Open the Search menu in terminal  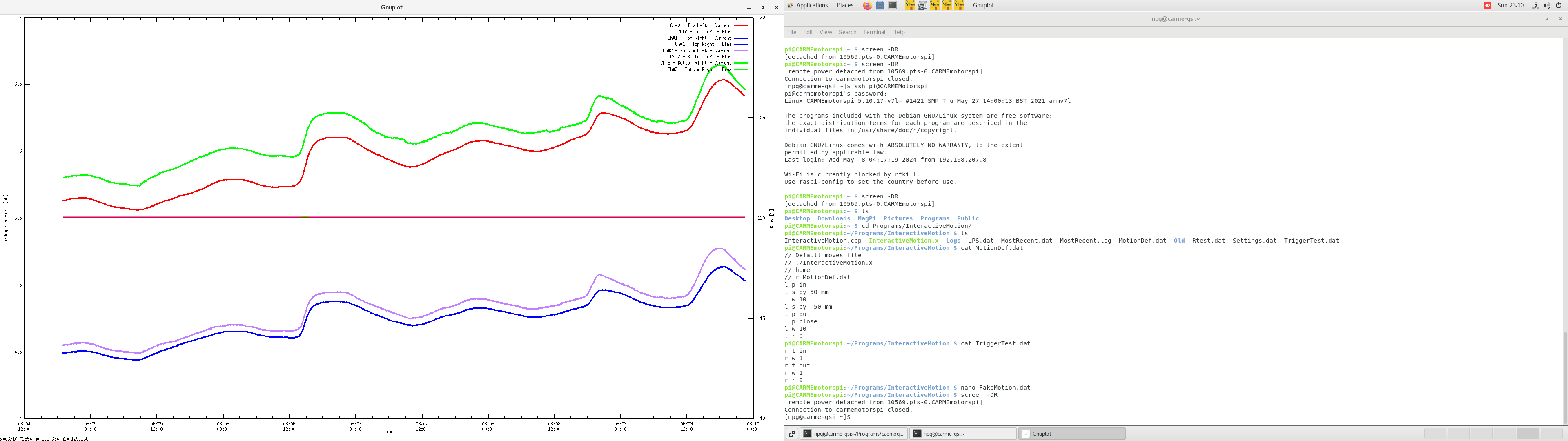847,32
